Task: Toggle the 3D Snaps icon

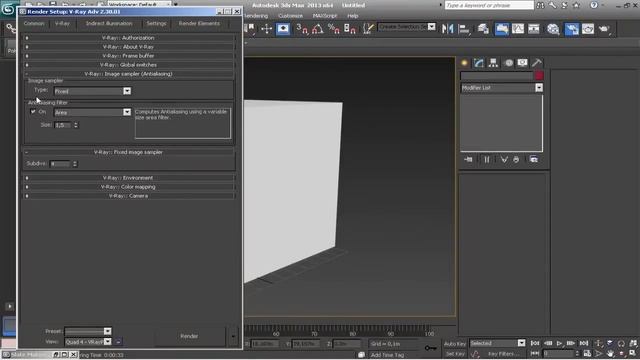Action: coord(302,29)
